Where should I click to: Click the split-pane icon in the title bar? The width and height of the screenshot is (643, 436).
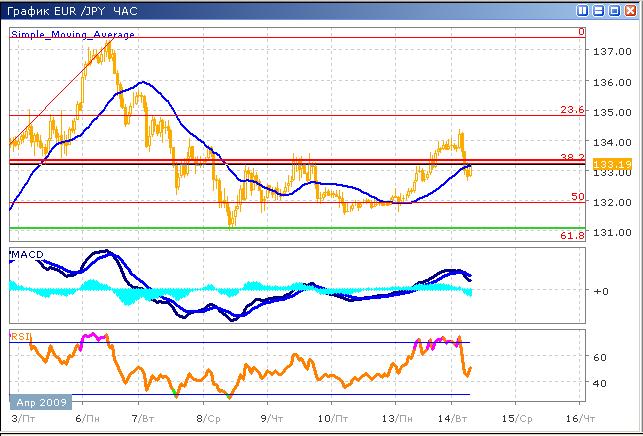(x=582, y=9)
